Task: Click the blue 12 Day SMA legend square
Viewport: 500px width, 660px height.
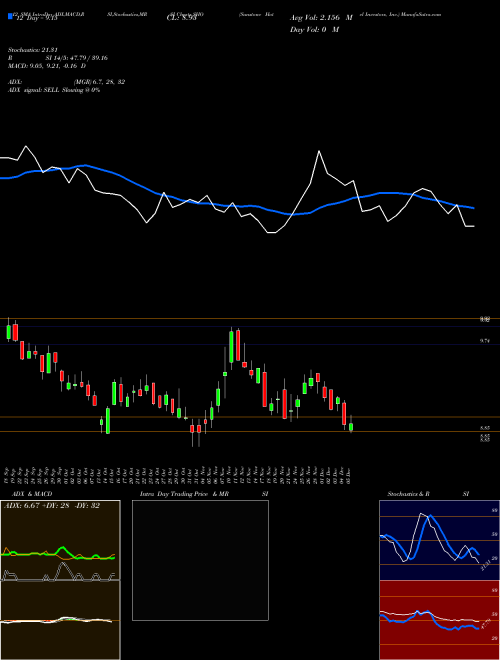Action: [x=10, y=16]
